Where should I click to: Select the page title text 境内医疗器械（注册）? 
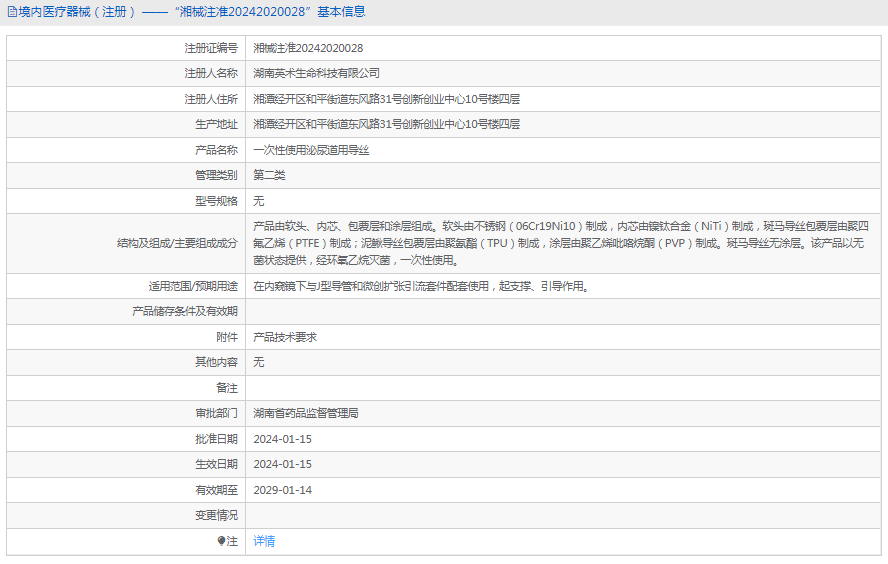click(78, 12)
